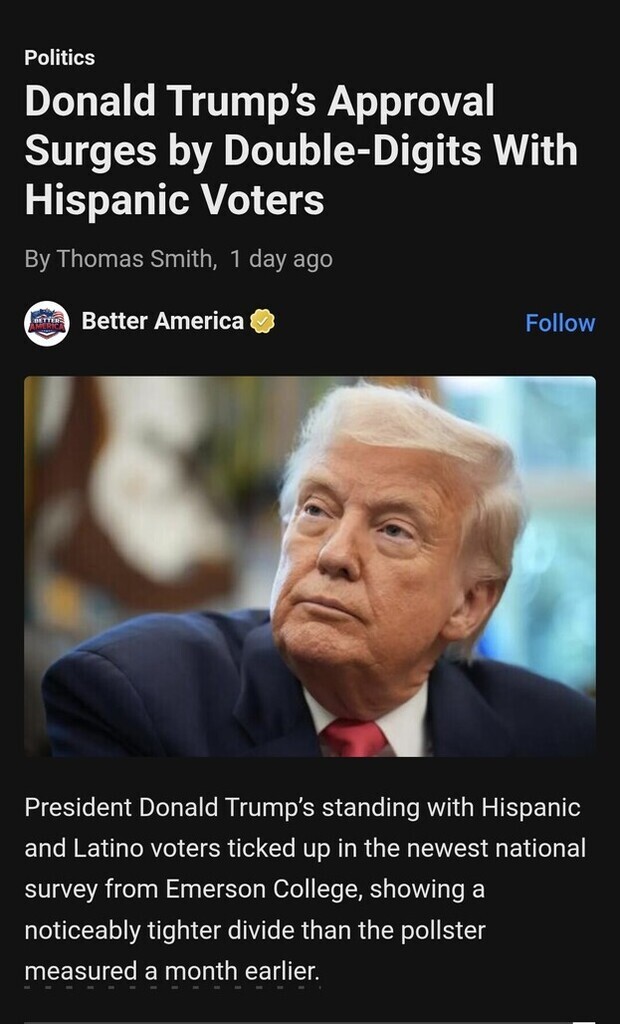View author Thomas Smith's profile
620x1024 pixels.
tap(135, 259)
